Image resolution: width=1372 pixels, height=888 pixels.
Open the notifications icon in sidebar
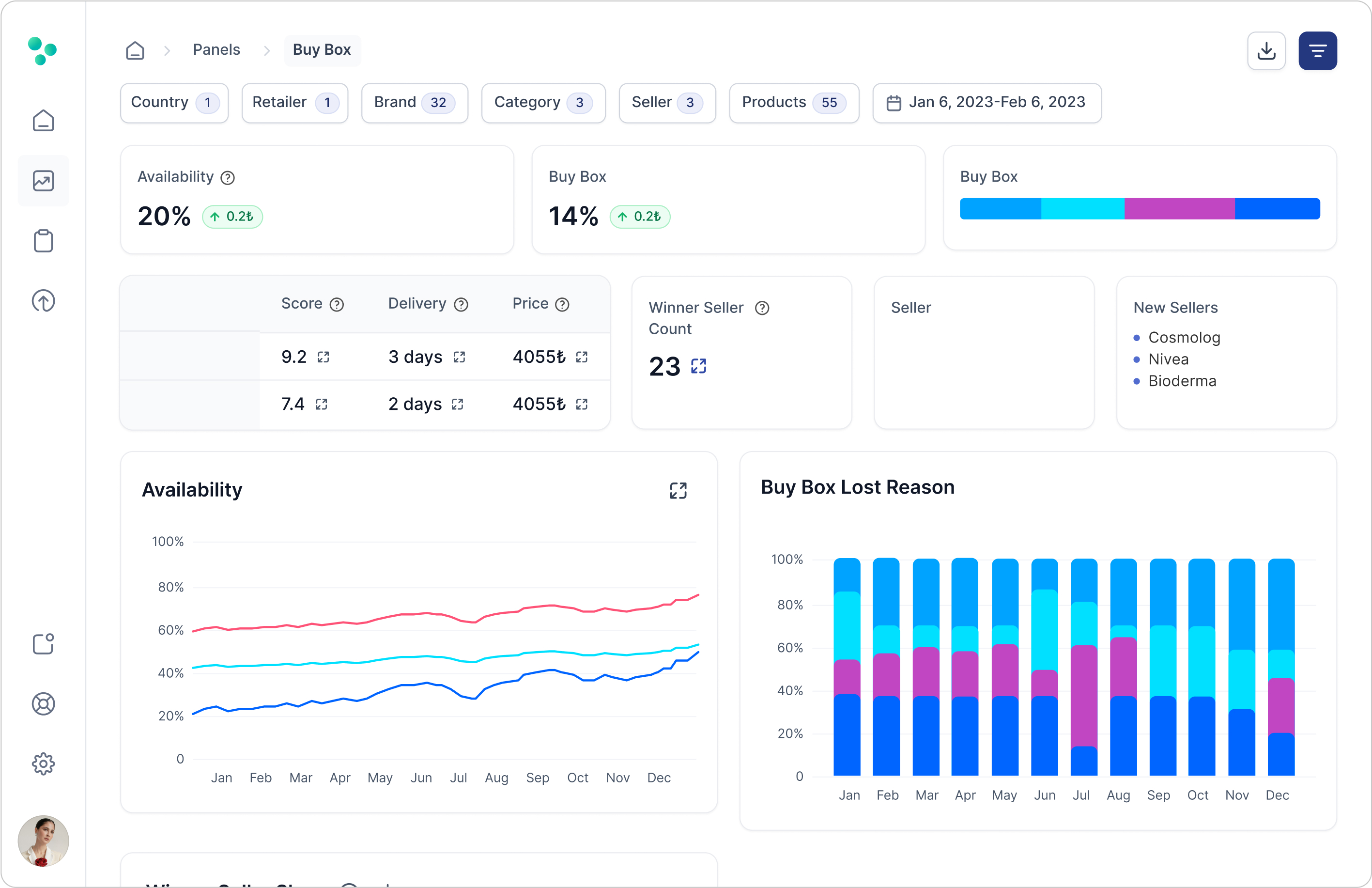tap(43, 643)
